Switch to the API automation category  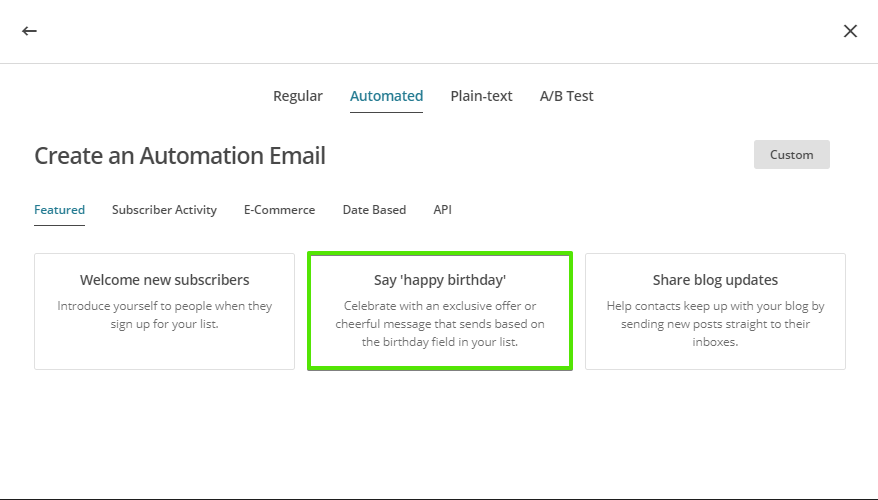(442, 209)
